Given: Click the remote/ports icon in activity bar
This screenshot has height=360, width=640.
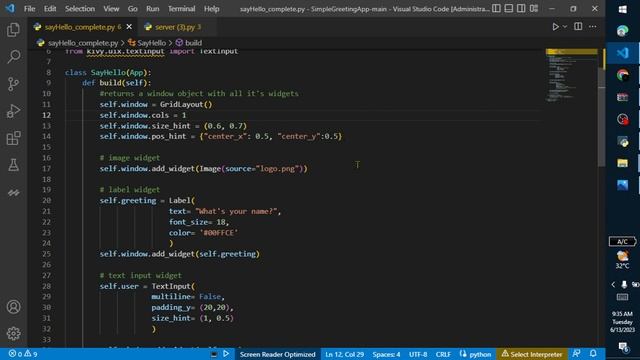Looking at the screenshot, I should (x=13, y=192).
